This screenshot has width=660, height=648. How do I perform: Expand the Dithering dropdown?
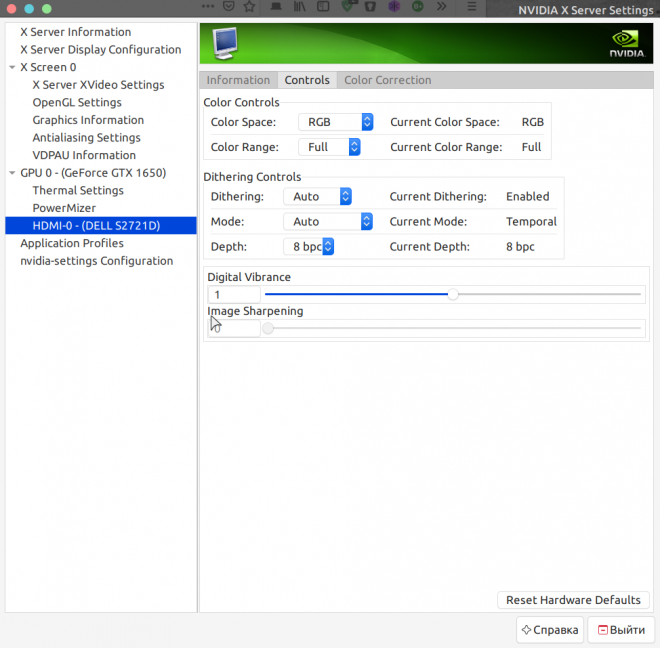pos(317,197)
